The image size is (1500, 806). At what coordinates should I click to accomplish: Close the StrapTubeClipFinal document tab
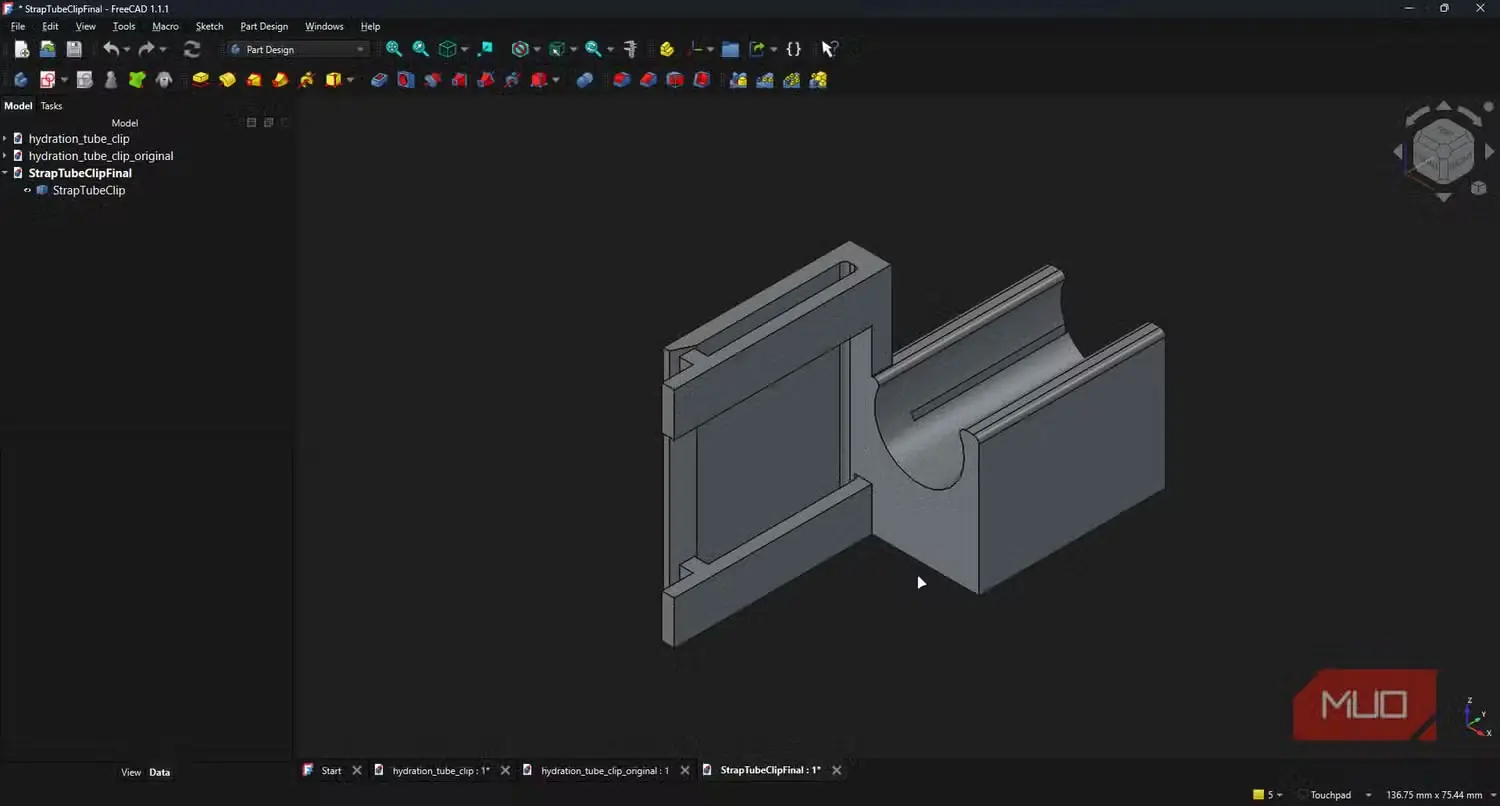837,771
